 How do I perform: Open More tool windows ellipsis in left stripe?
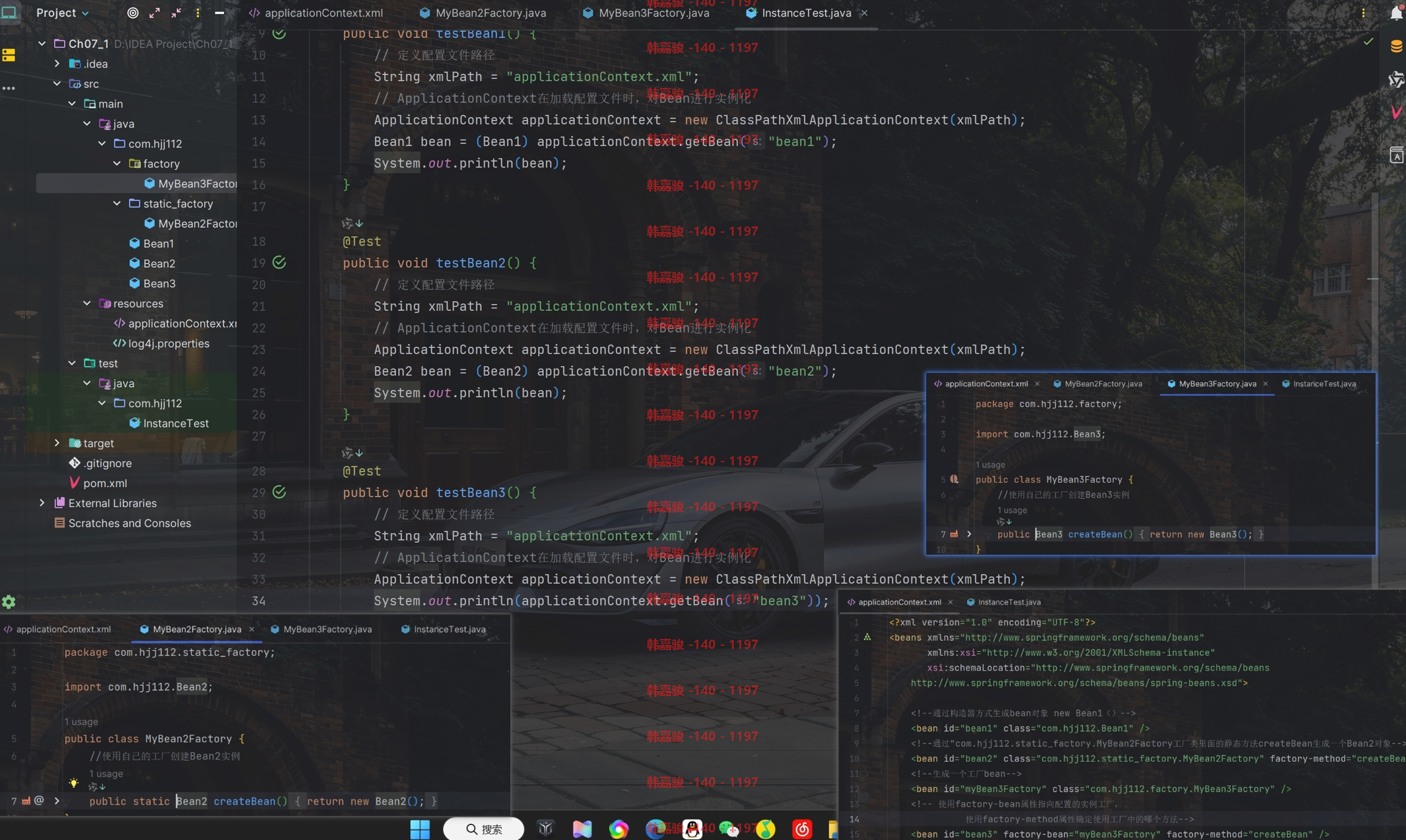[x=9, y=88]
